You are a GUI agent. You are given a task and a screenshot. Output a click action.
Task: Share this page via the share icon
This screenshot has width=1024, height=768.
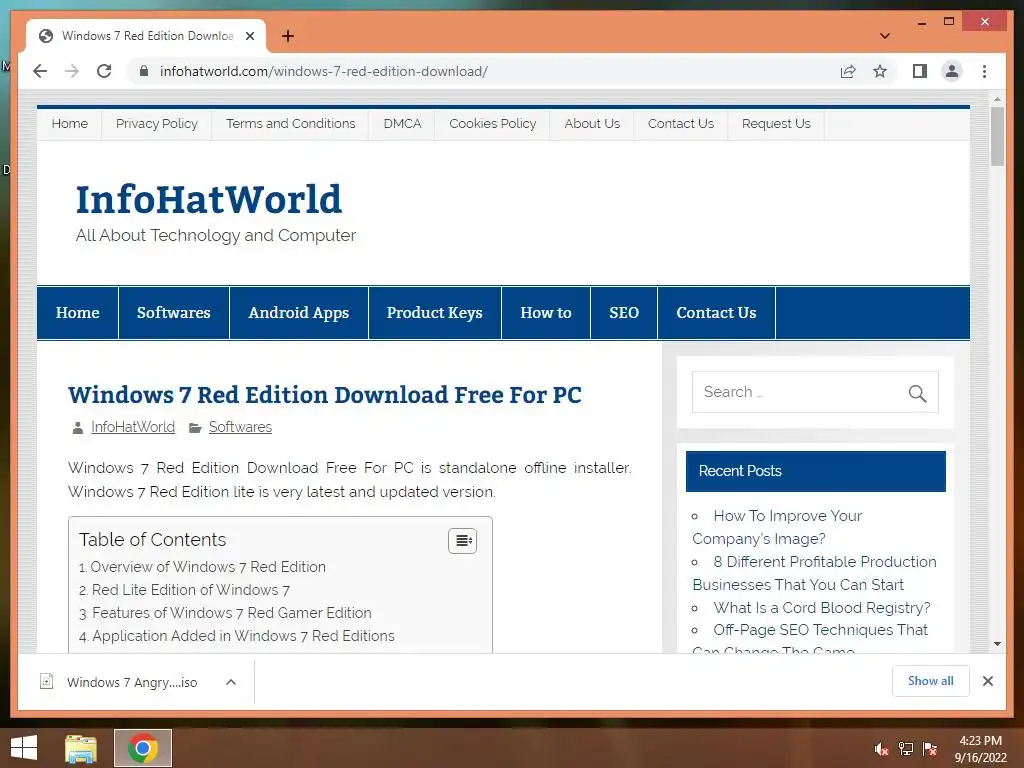tap(848, 71)
